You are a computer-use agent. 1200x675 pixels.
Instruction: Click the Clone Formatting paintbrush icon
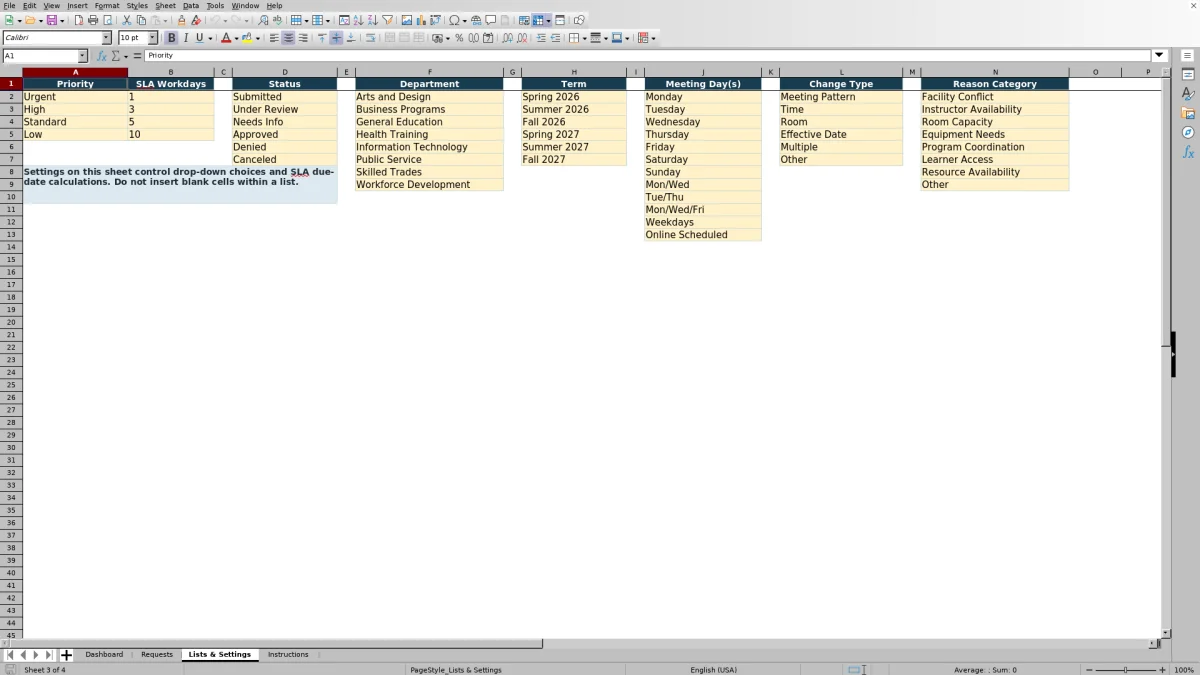[x=181, y=20]
